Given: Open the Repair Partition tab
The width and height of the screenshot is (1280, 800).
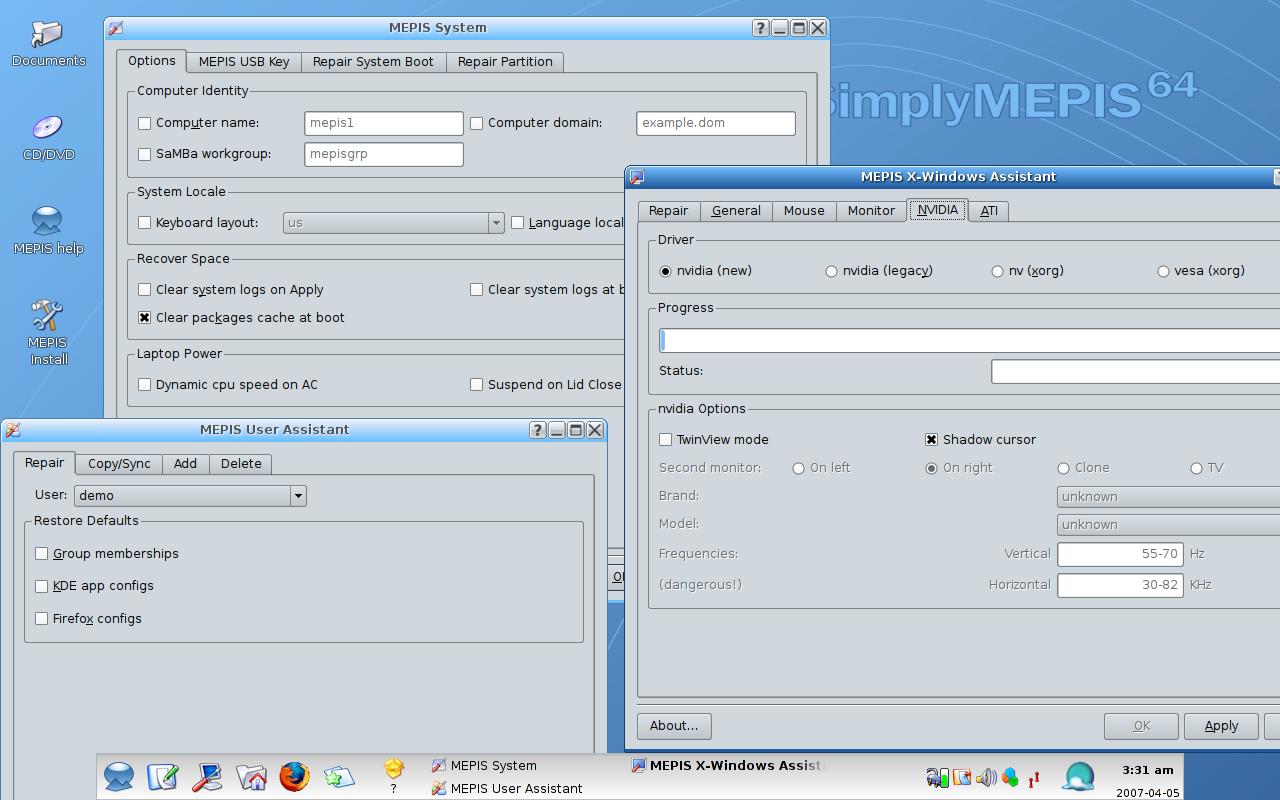Looking at the screenshot, I should pyautogui.click(x=505, y=62).
